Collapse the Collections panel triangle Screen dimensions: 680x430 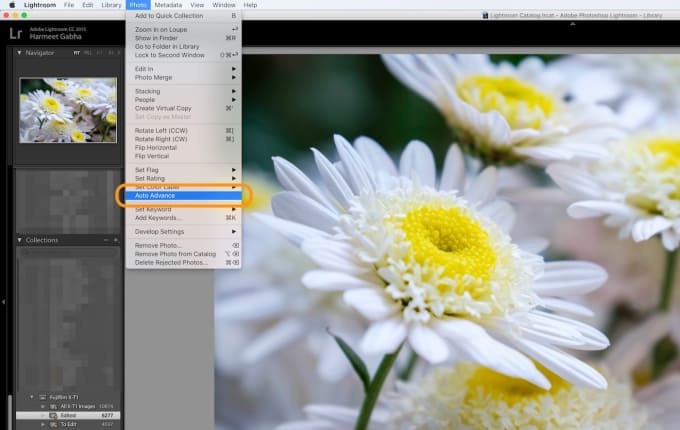[19, 240]
